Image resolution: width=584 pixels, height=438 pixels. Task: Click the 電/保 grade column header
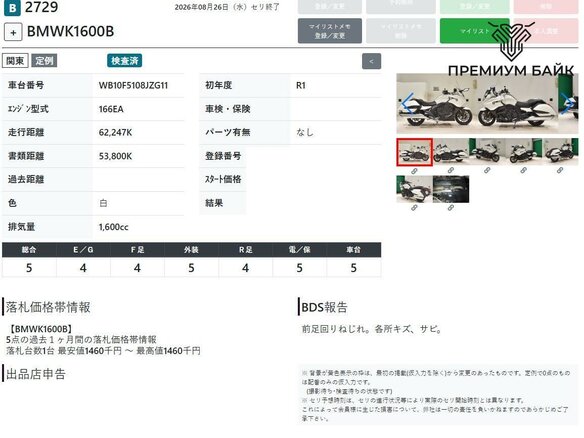pos(299,250)
